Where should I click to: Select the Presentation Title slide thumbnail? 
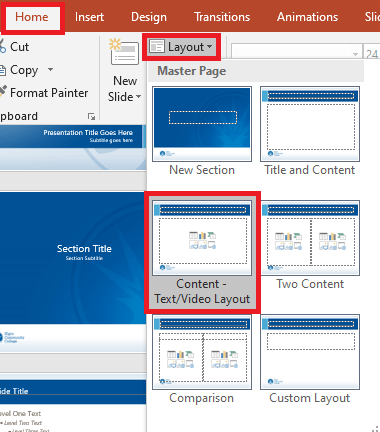point(73,148)
